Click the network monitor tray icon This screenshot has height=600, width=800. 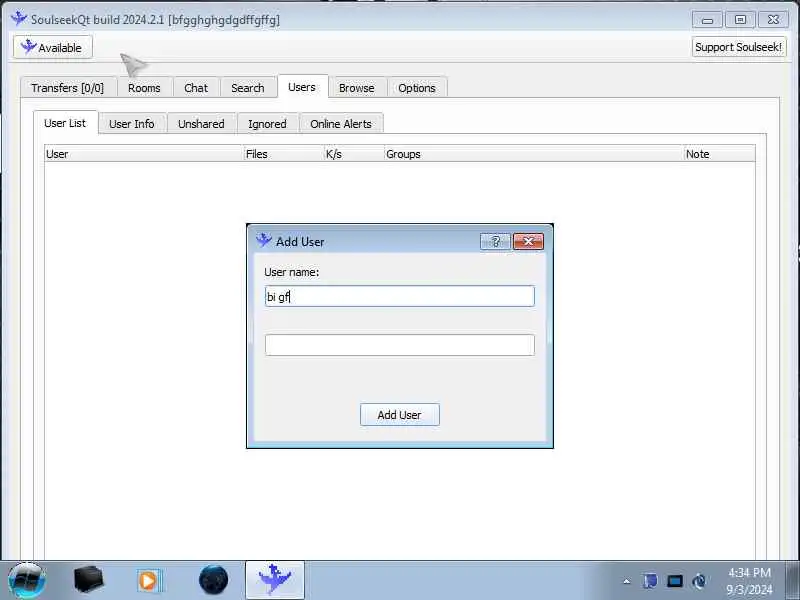(x=675, y=581)
